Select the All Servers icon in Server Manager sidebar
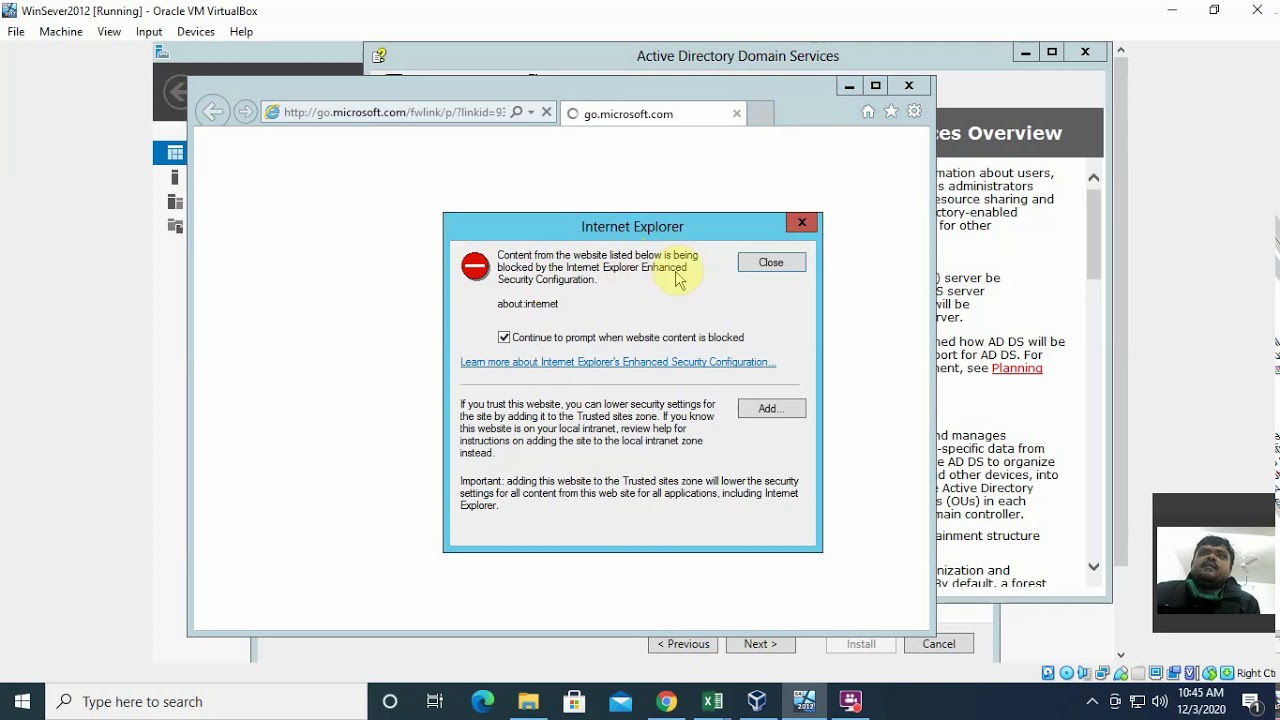This screenshot has height=720, width=1280. (x=175, y=201)
